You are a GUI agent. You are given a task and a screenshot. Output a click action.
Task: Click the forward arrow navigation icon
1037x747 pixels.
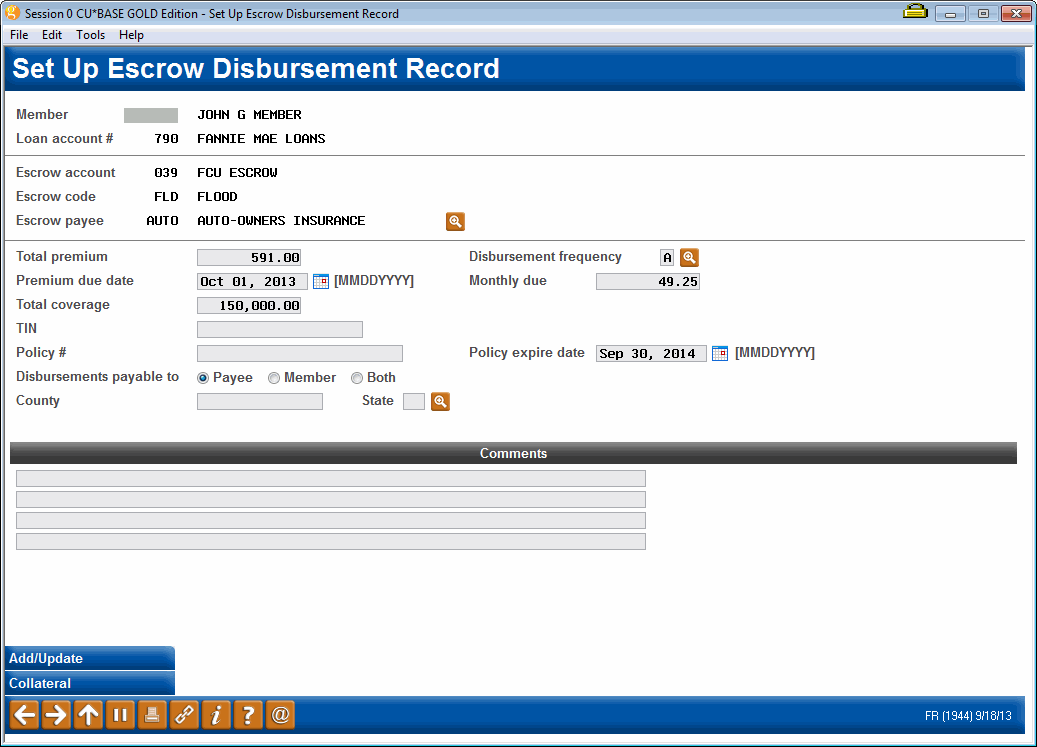click(55, 715)
